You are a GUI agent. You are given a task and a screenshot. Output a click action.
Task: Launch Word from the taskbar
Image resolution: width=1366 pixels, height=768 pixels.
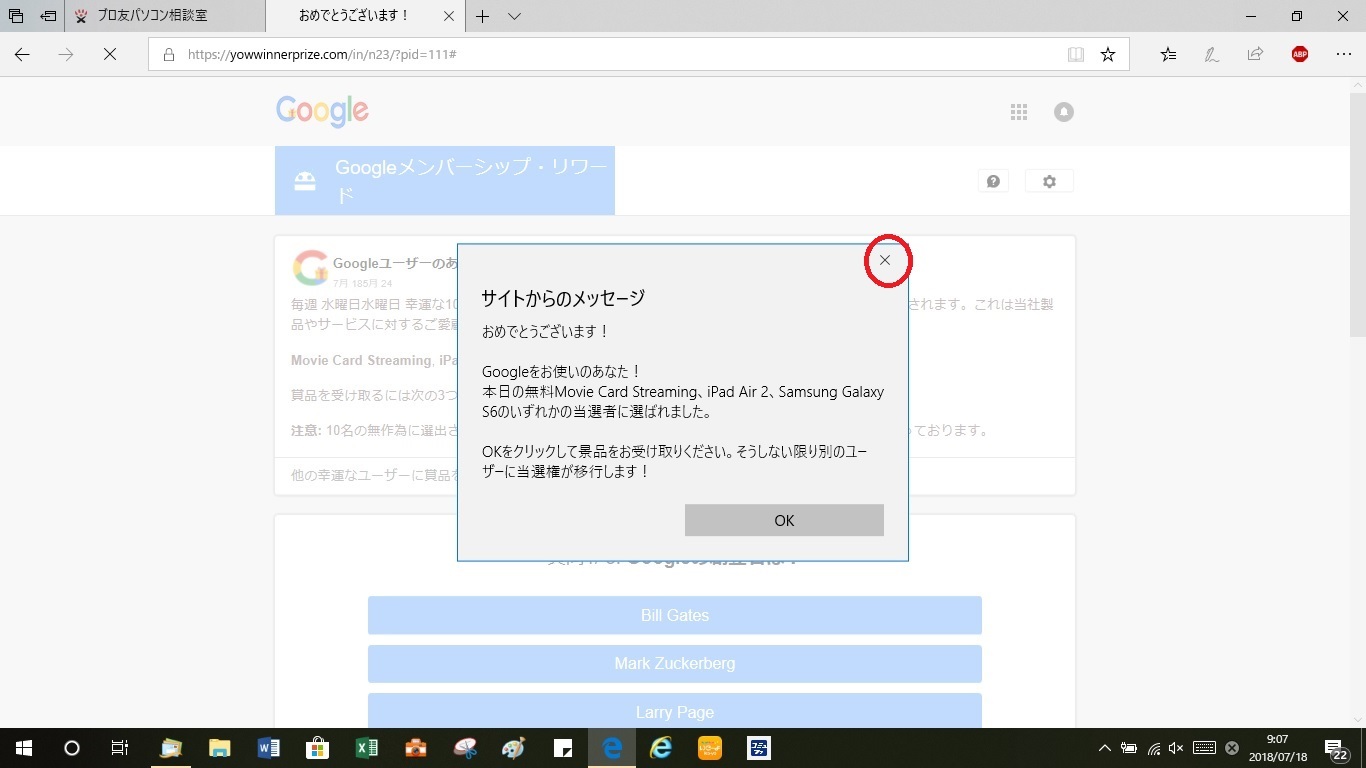[269, 748]
